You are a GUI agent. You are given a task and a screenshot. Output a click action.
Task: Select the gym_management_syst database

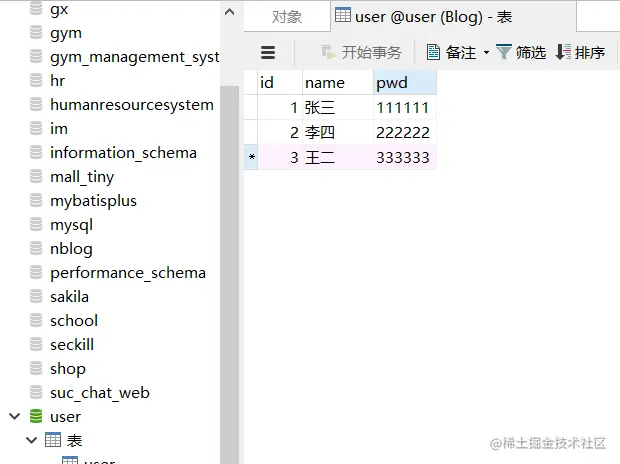(134, 57)
